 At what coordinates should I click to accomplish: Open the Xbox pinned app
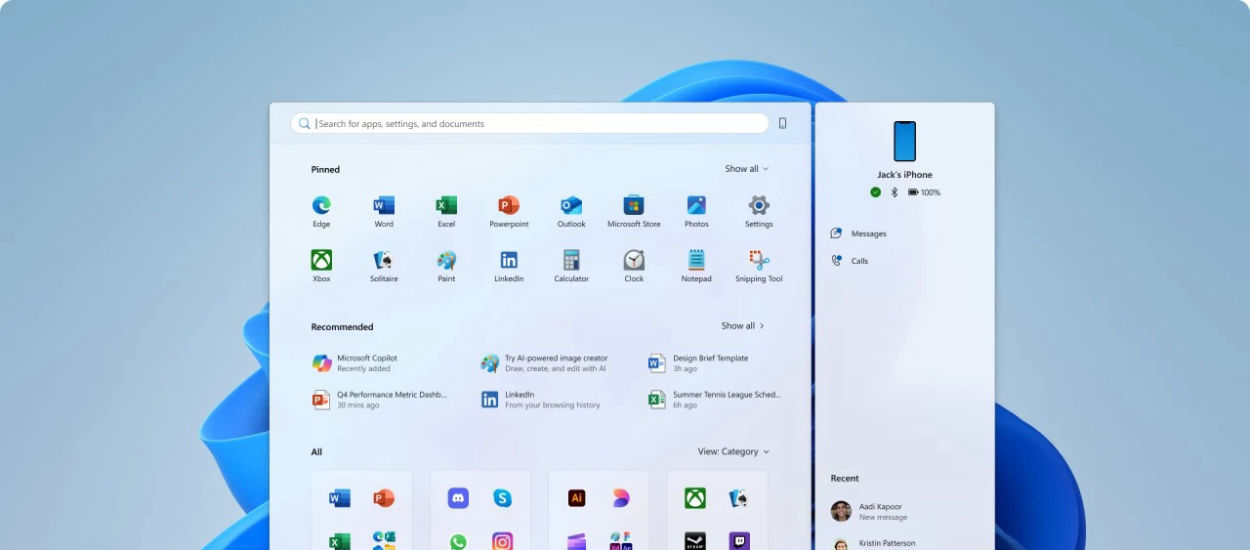pyautogui.click(x=321, y=261)
